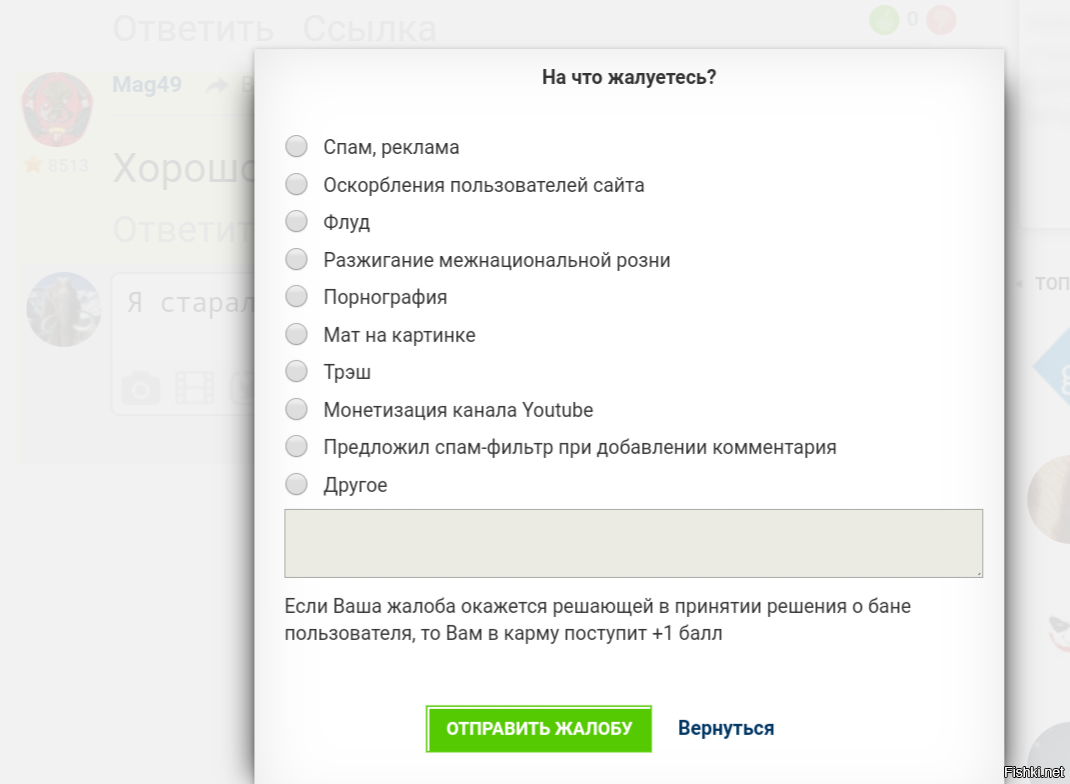Select the "Флуд" radio button
Screen dimensions: 1070x784
296,221
